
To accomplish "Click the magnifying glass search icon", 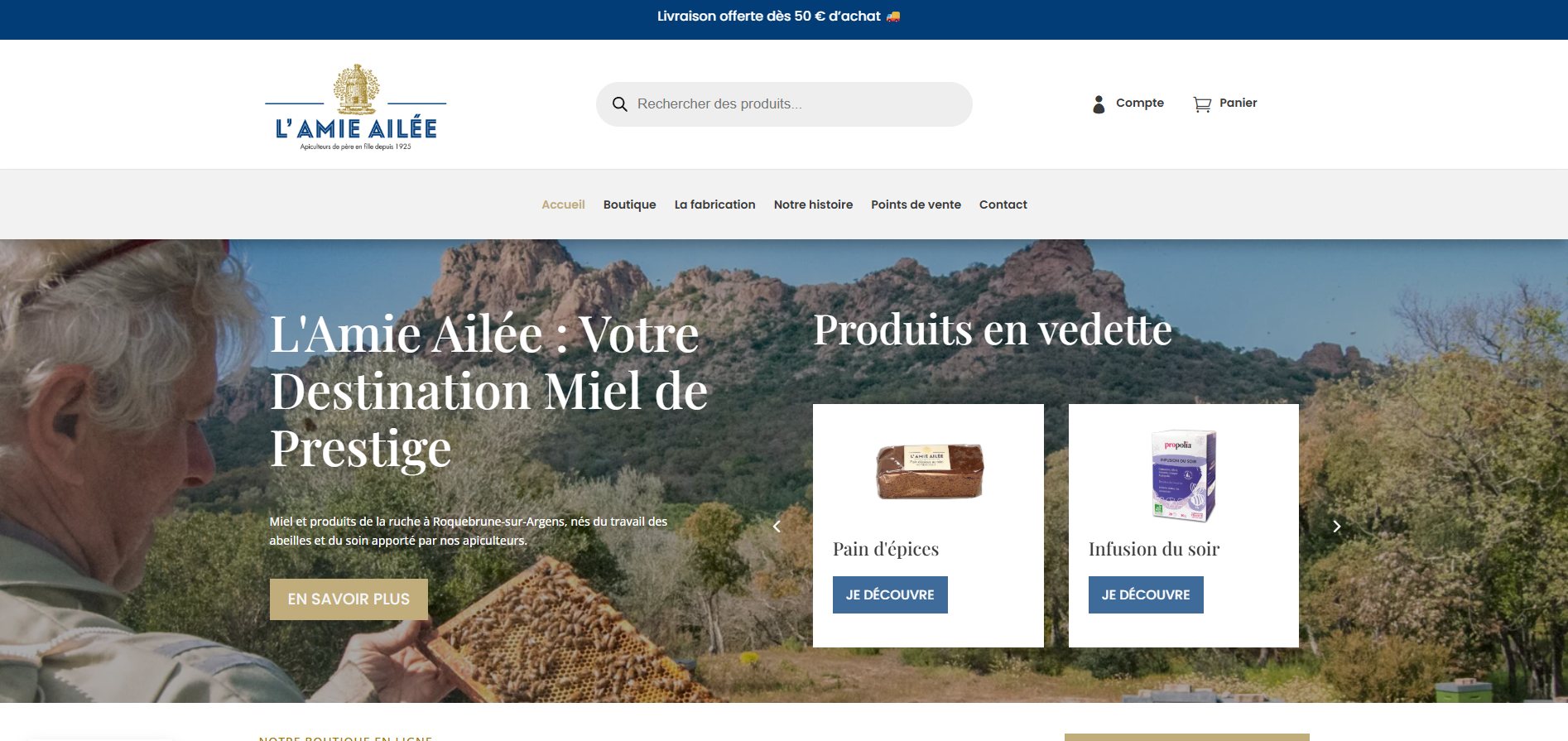I will (619, 104).
